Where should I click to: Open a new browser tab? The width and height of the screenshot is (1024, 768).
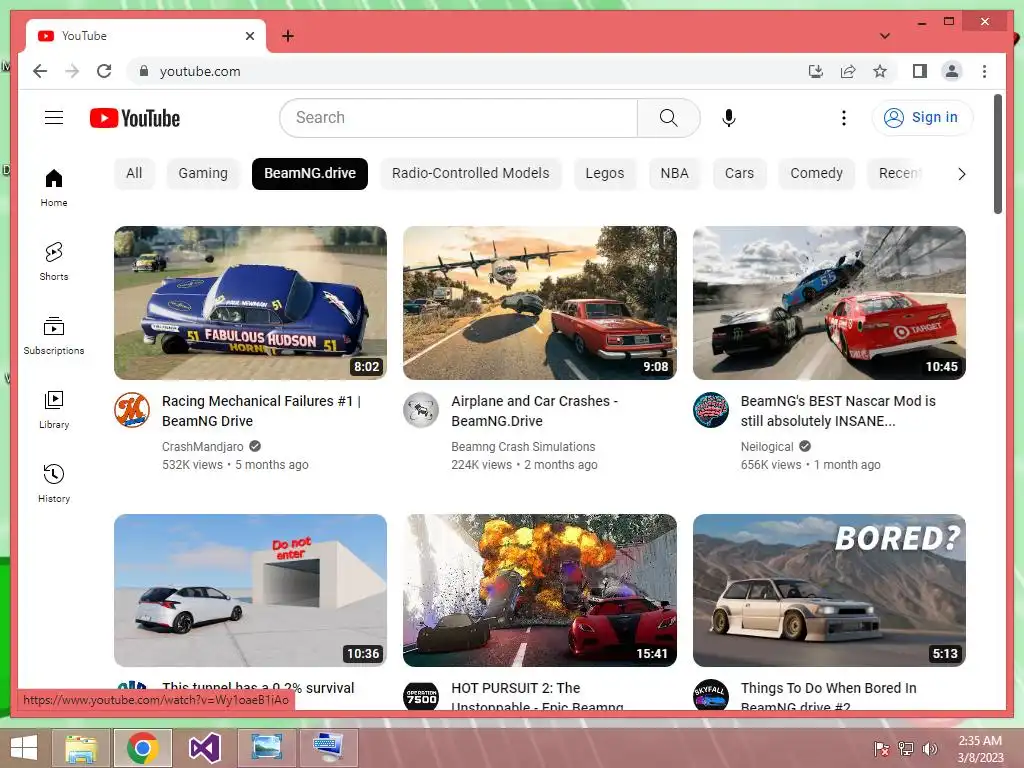[x=288, y=36]
